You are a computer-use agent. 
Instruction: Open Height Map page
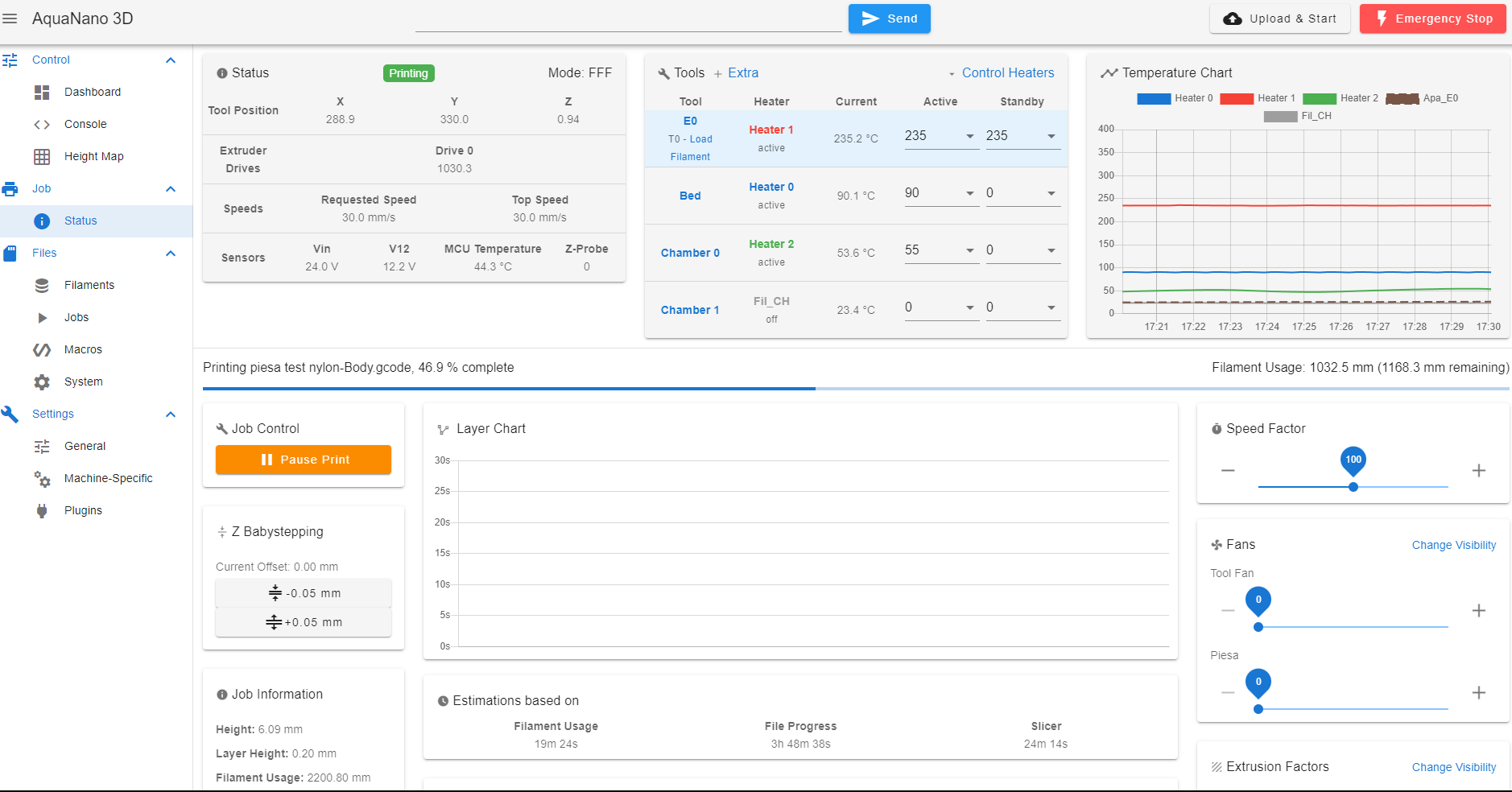pos(94,157)
